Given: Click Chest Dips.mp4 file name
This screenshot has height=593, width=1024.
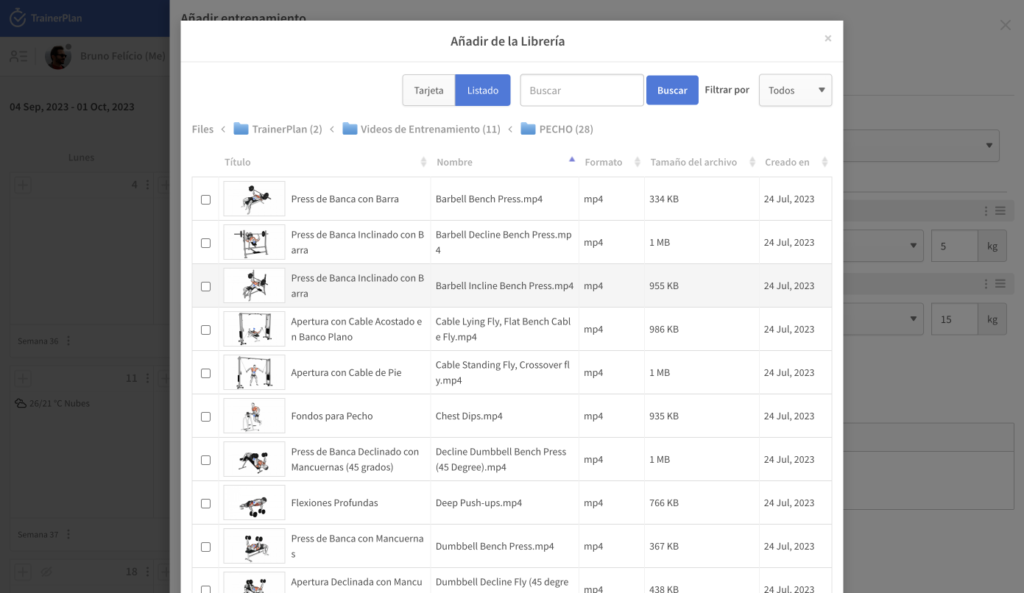Looking at the screenshot, I should (x=469, y=416).
